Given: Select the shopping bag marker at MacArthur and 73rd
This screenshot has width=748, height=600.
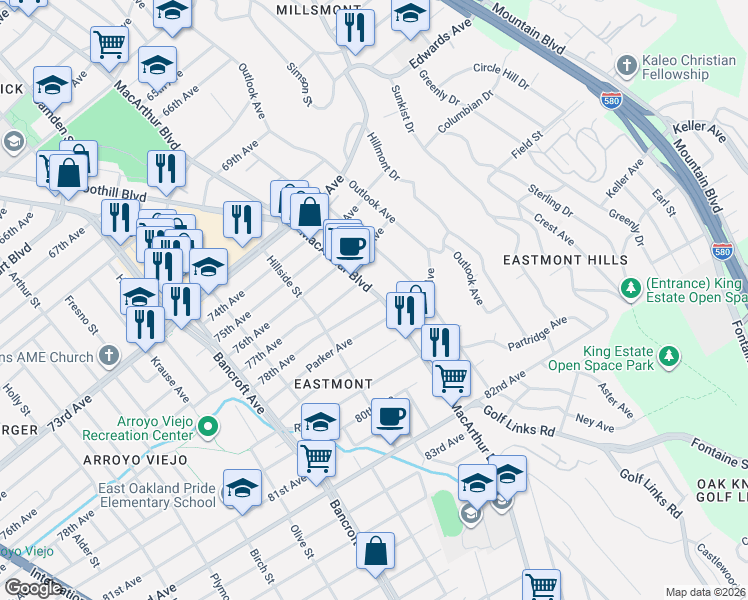Looking at the screenshot, I should point(309,212).
